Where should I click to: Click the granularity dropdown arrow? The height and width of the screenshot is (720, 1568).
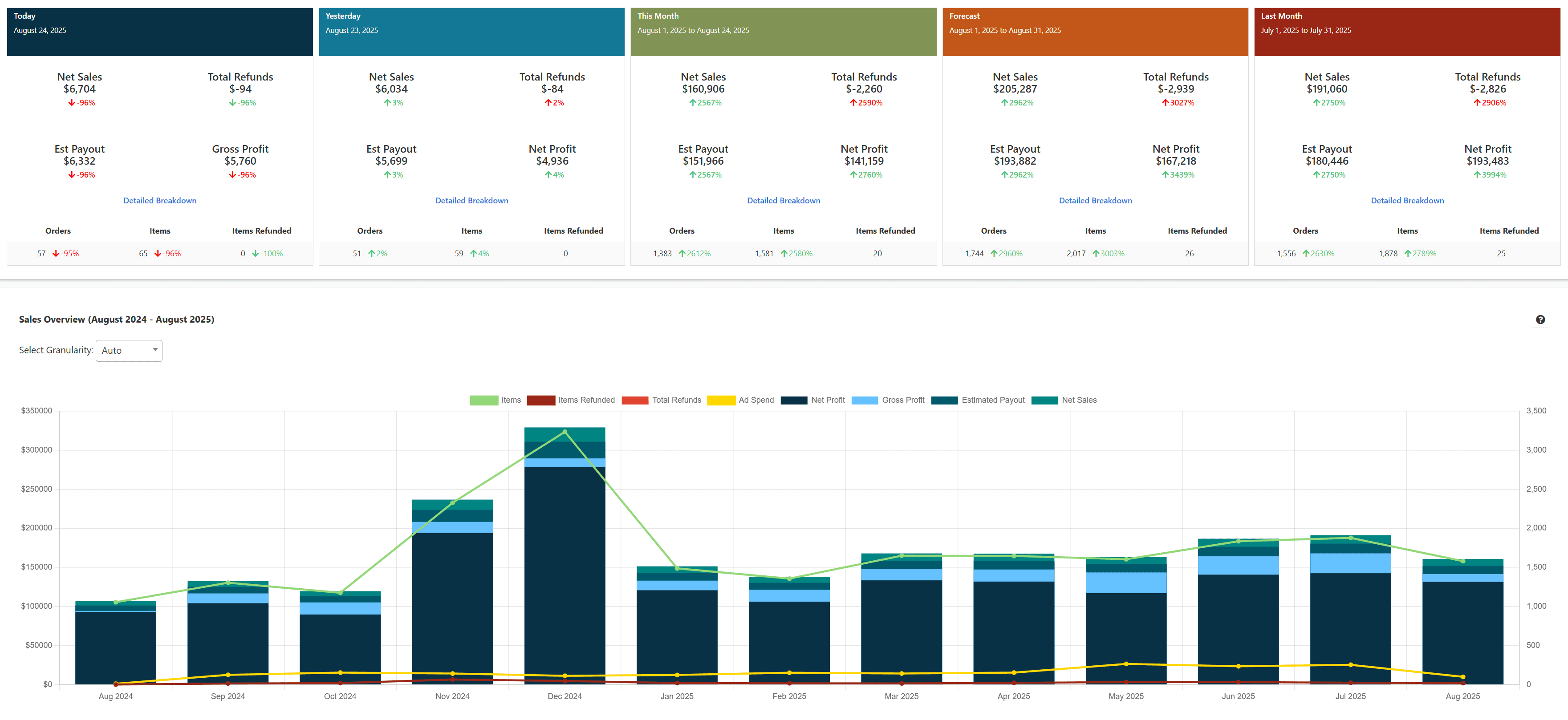(x=154, y=351)
